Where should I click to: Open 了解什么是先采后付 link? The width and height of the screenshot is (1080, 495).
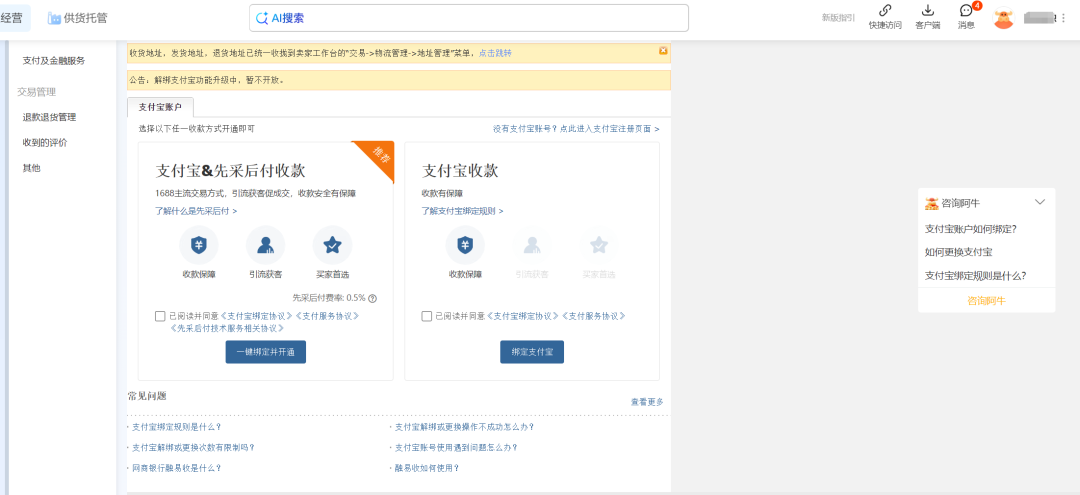pos(196,211)
